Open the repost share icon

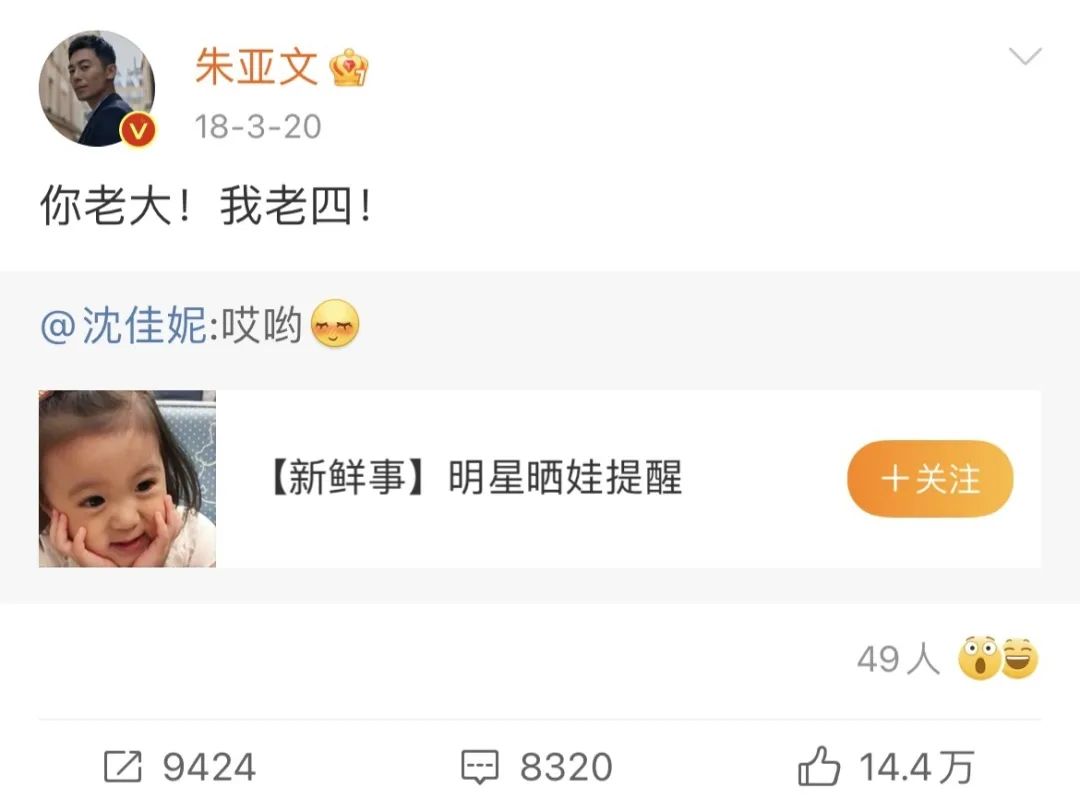pyautogui.click(x=123, y=766)
